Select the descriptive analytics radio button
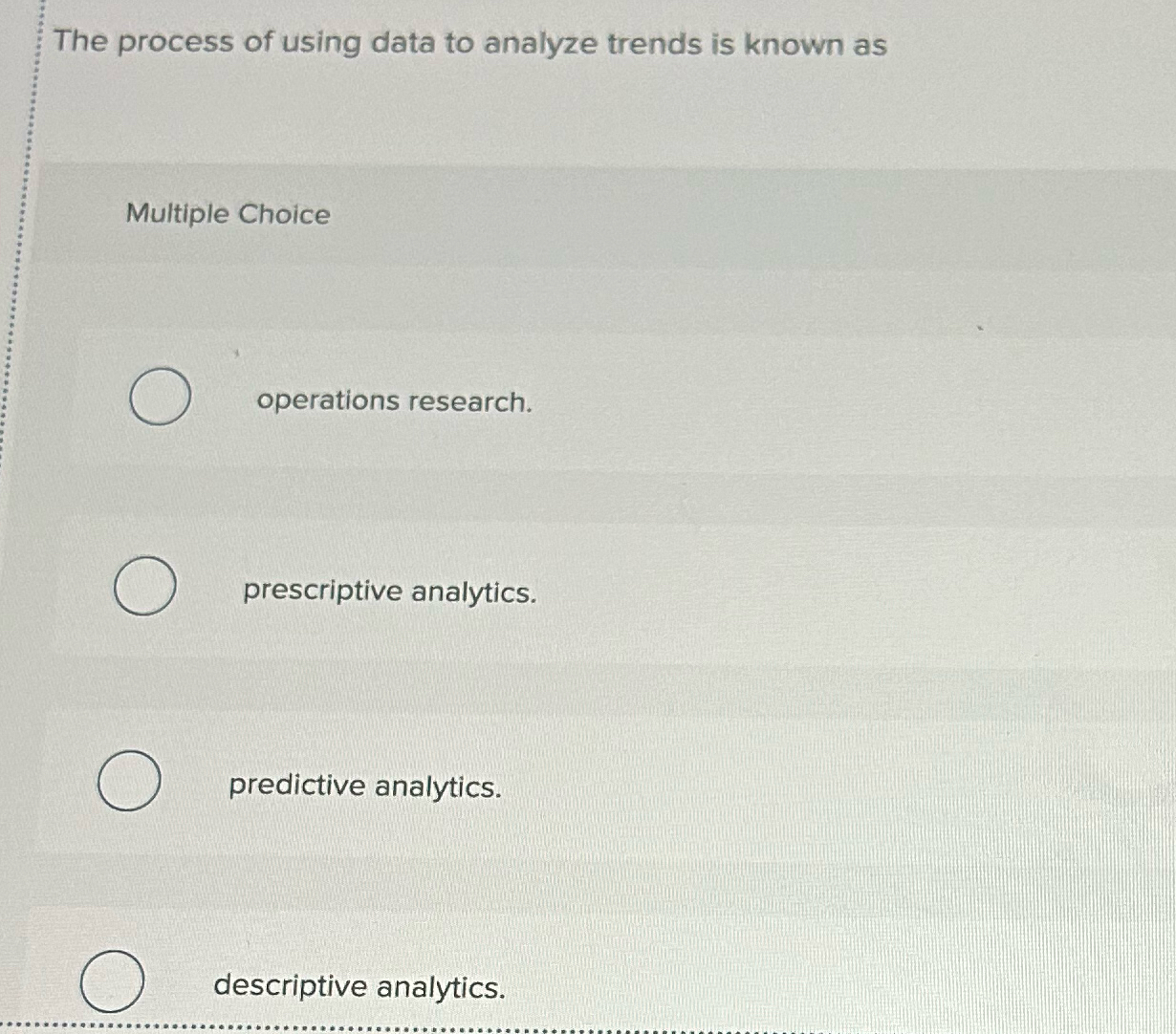The width and height of the screenshot is (1176, 1034). (114, 980)
